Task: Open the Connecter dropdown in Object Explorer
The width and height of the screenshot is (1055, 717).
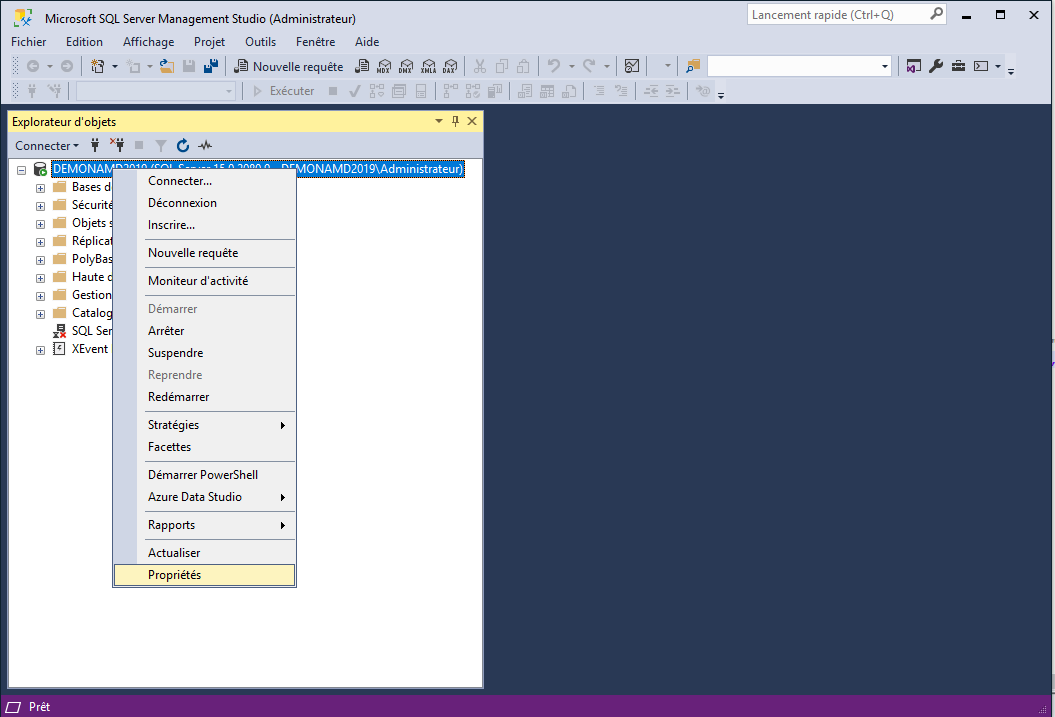Action: point(47,146)
